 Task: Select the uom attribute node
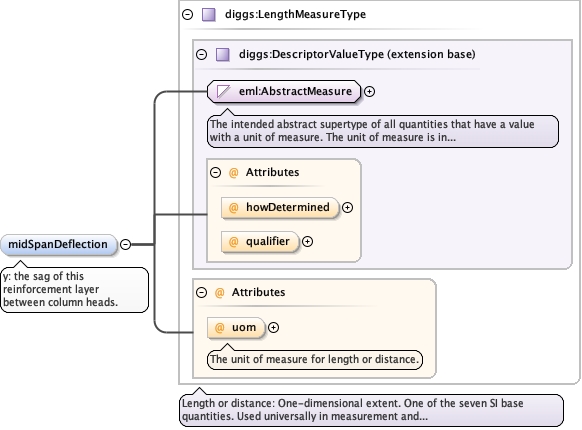236,328
